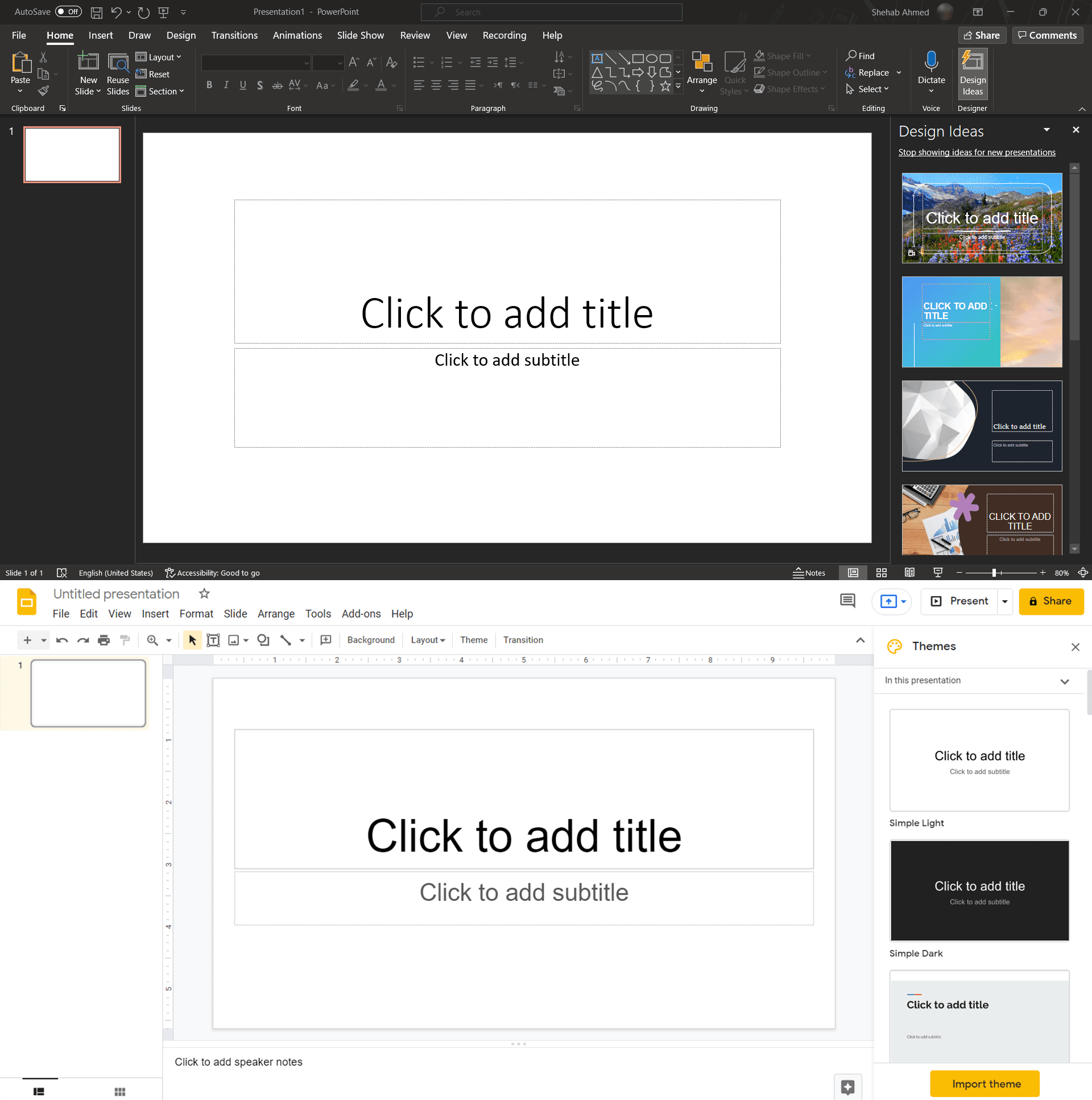Select the print icon in Google Slides toolbar
1092x1100 pixels.
click(104, 640)
